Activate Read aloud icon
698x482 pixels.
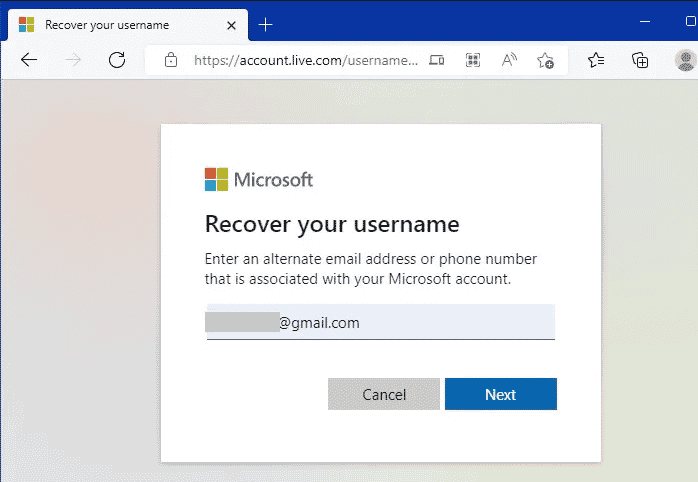509,60
